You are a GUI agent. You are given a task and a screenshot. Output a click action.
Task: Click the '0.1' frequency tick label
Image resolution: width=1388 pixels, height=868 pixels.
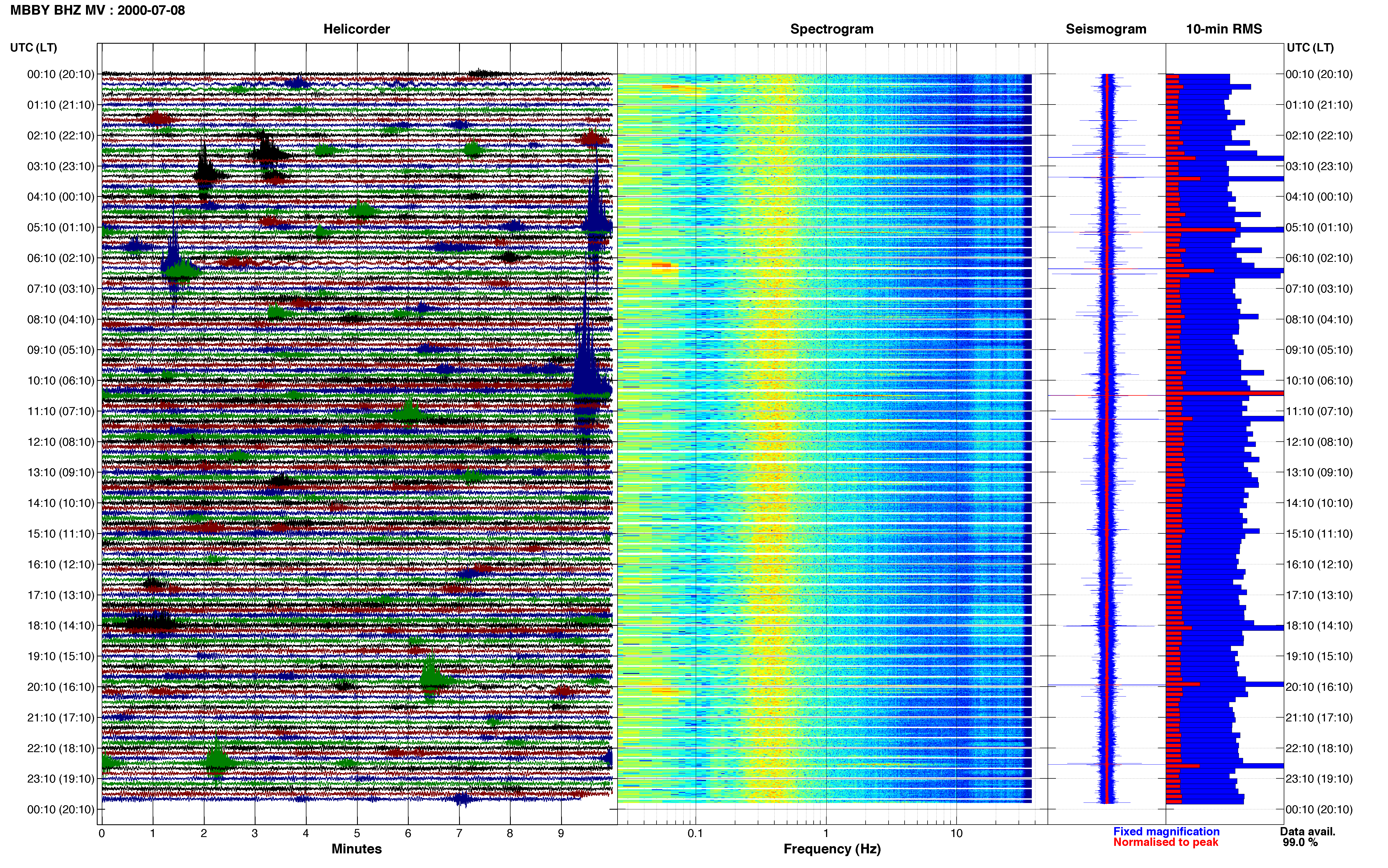tap(695, 833)
